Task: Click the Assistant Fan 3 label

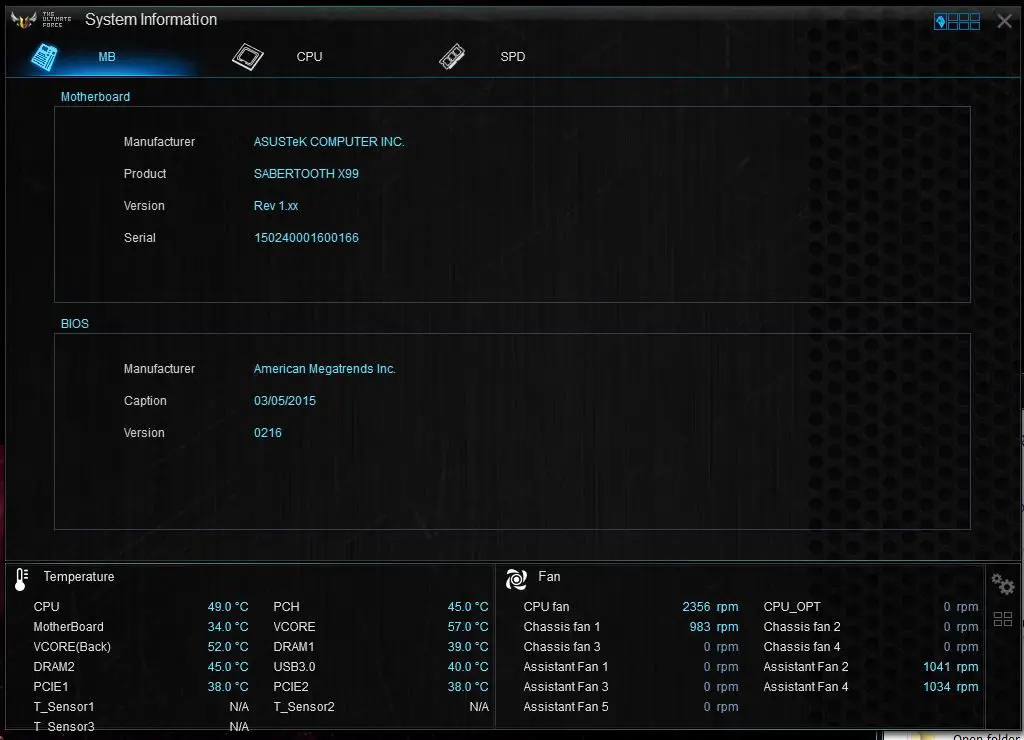Action: point(566,687)
